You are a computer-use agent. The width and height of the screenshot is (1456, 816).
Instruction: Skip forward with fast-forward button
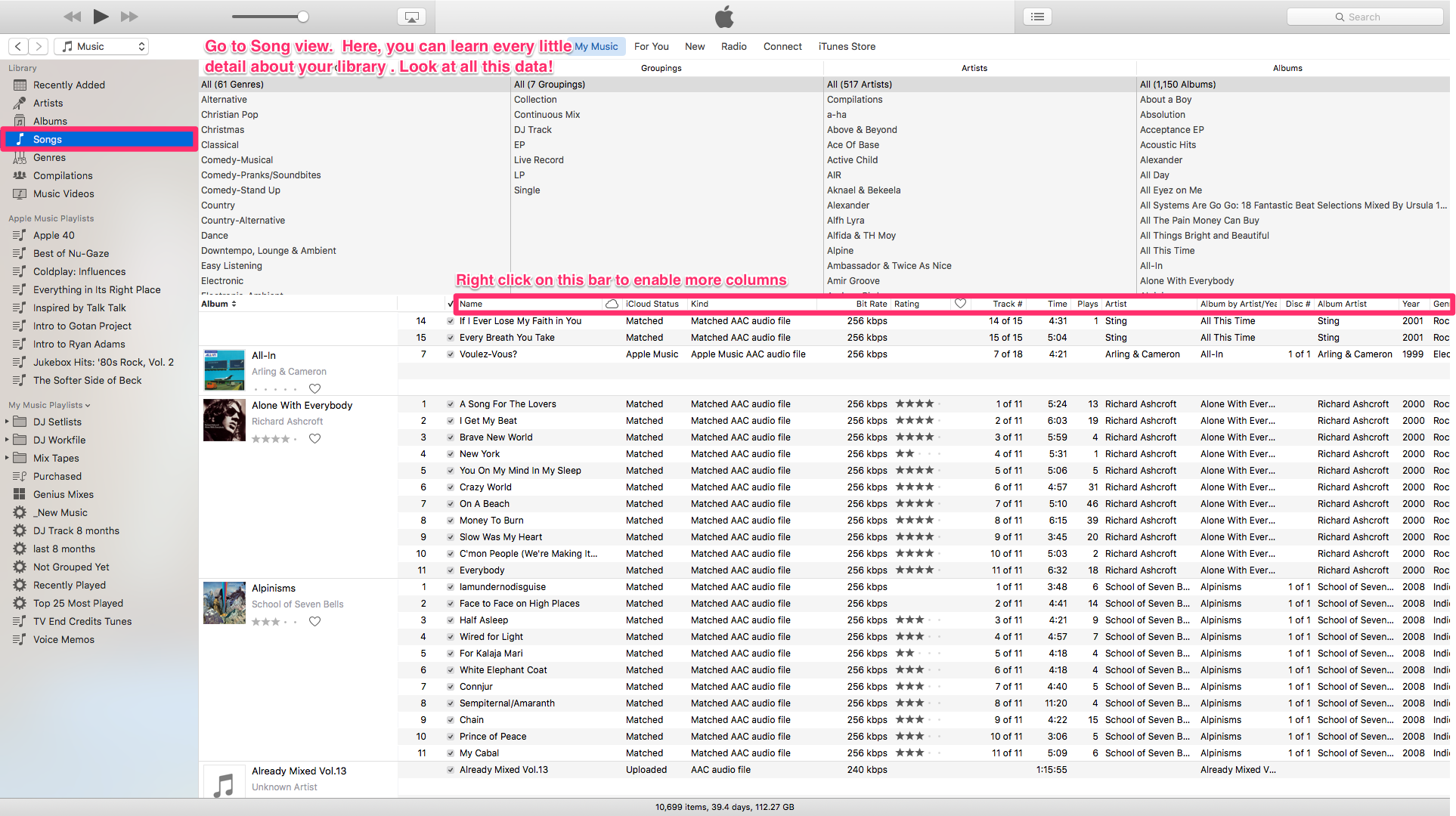[x=129, y=17]
